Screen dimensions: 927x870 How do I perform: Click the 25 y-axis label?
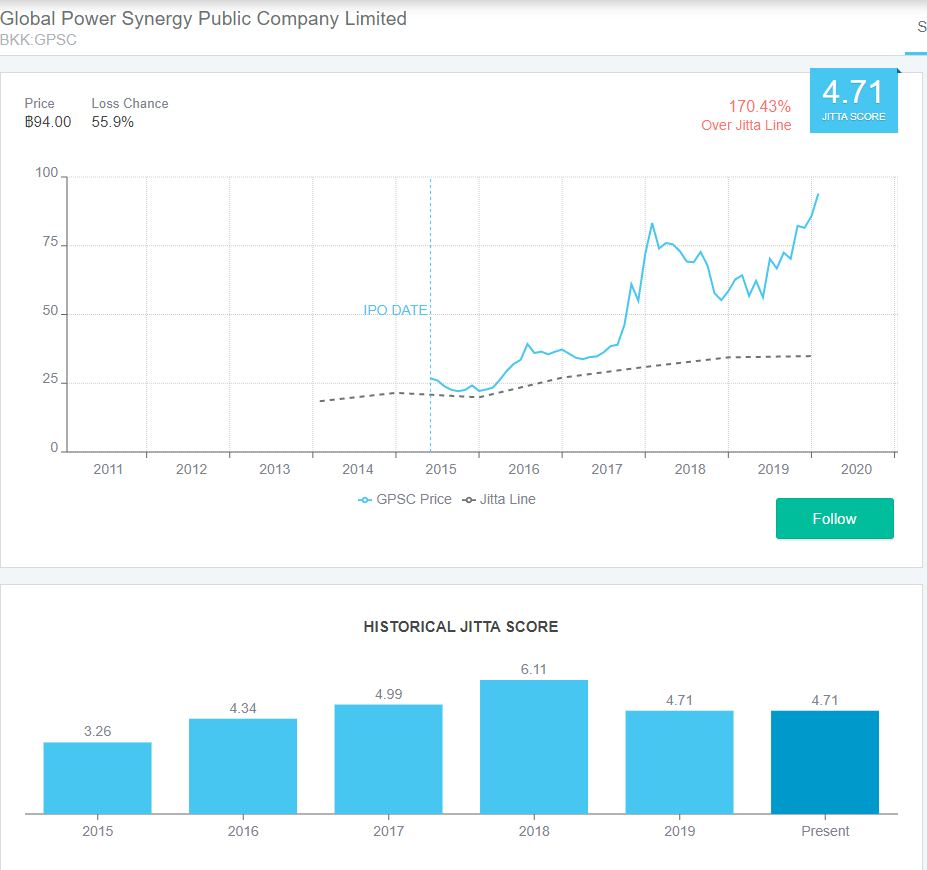(50, 378)
